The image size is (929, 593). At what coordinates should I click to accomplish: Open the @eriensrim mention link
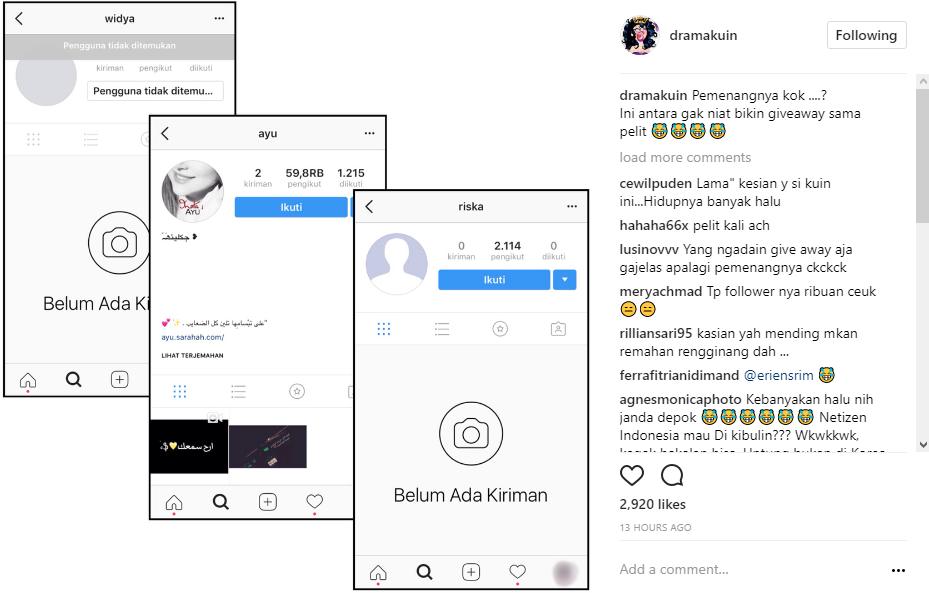click(779, 376)
